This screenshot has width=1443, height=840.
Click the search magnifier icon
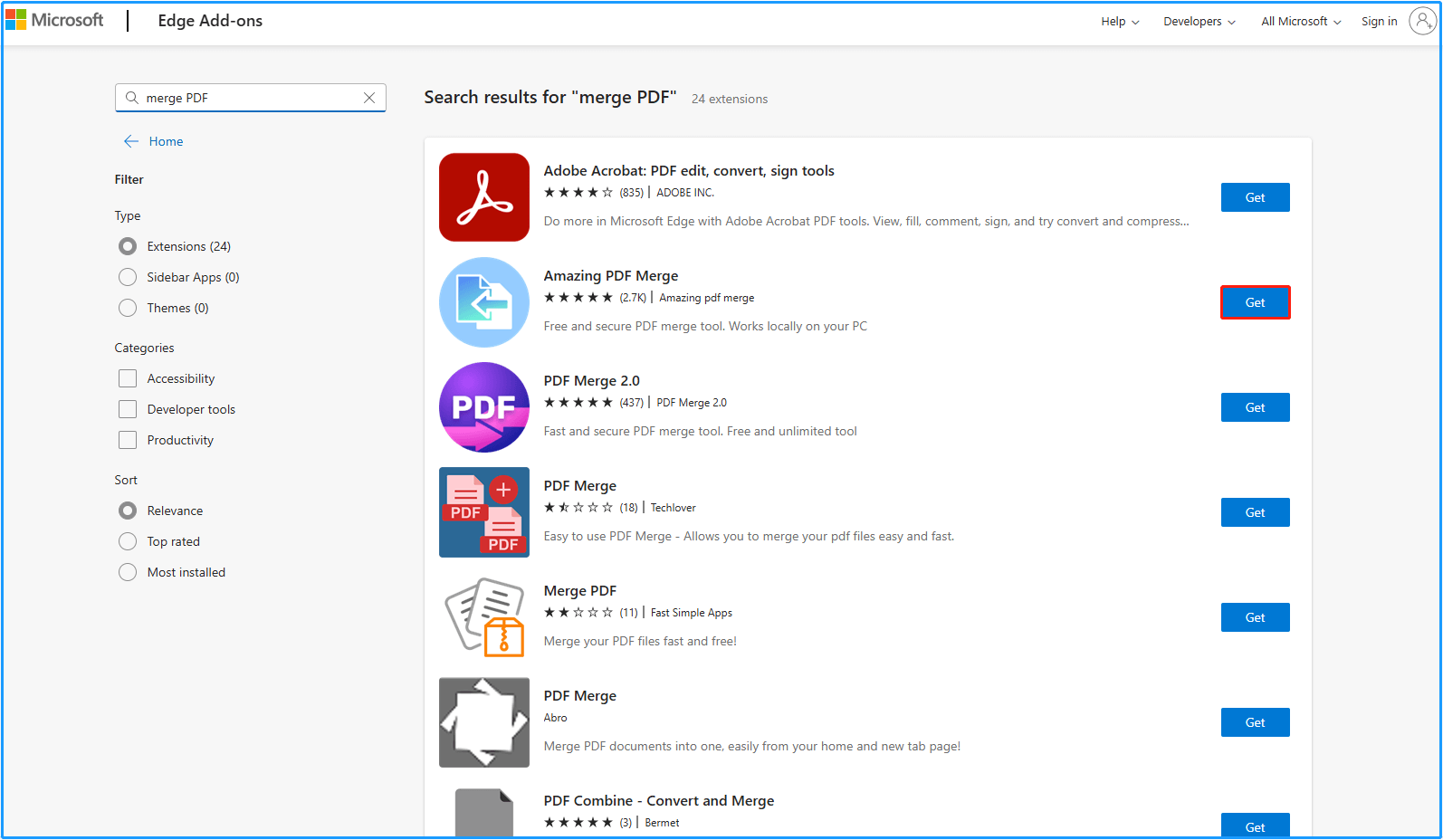[132, 98]
